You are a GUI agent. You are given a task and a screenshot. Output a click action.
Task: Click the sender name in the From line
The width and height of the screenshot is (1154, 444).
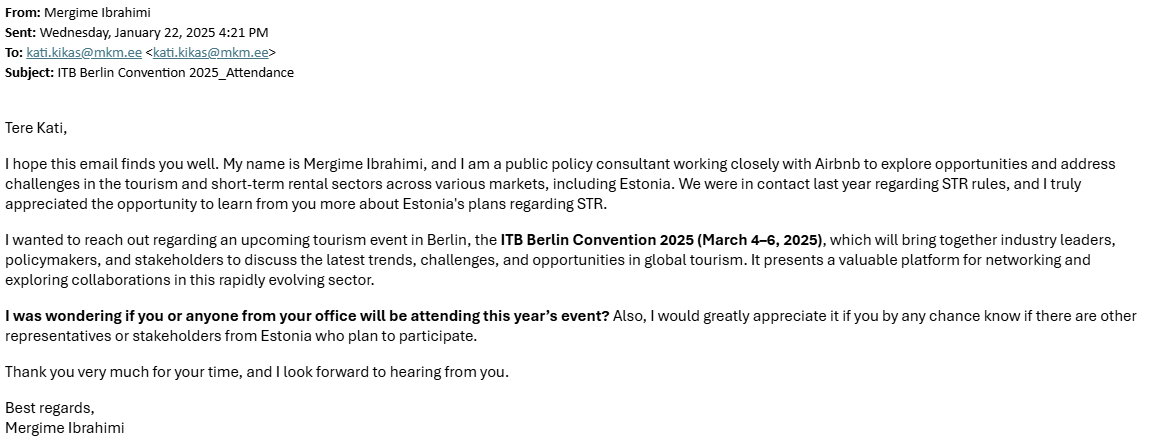[x=97, y=13]
